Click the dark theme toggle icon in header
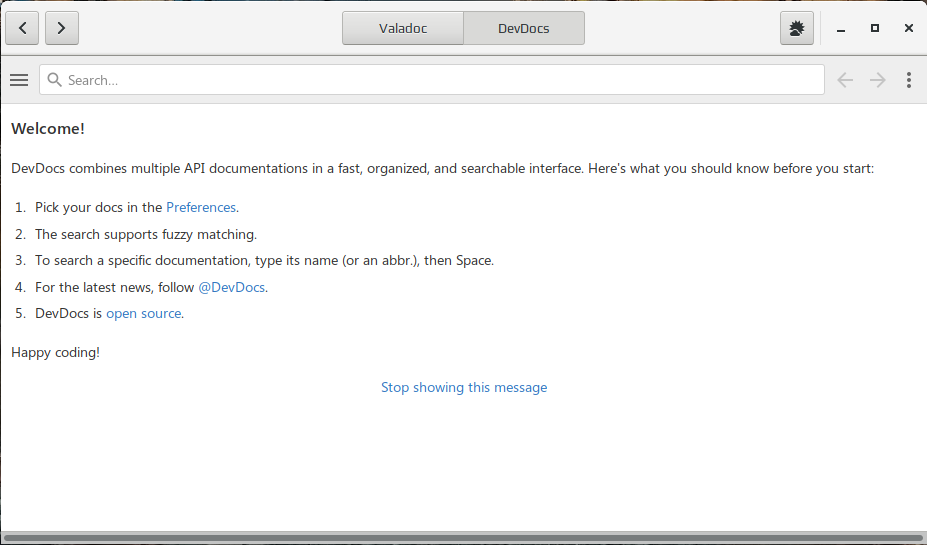Image resolution: width=927 pixels, height=545 pixels. (796, 28)
